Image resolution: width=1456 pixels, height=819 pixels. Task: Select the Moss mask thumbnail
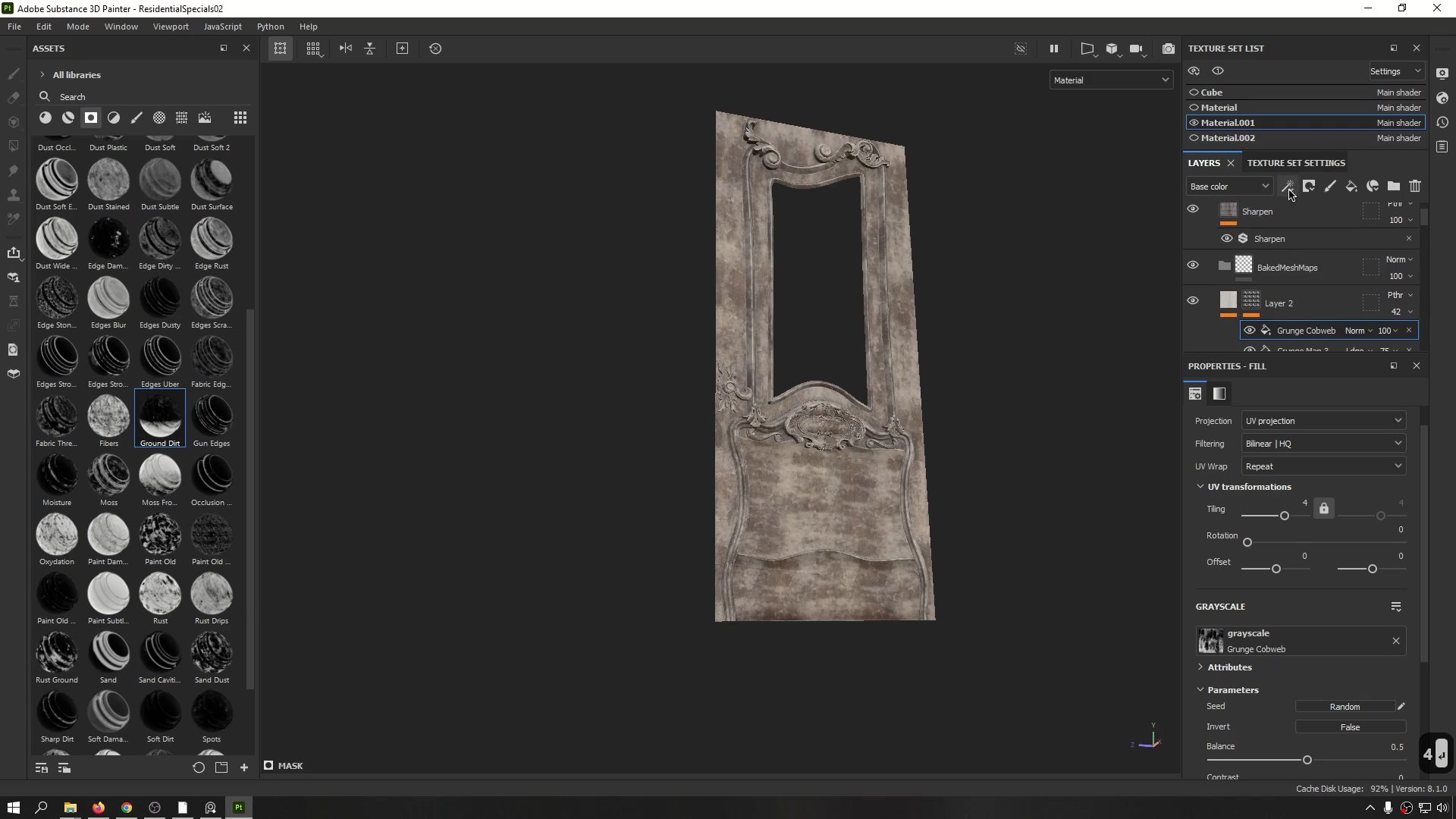[x=108, y=476]
